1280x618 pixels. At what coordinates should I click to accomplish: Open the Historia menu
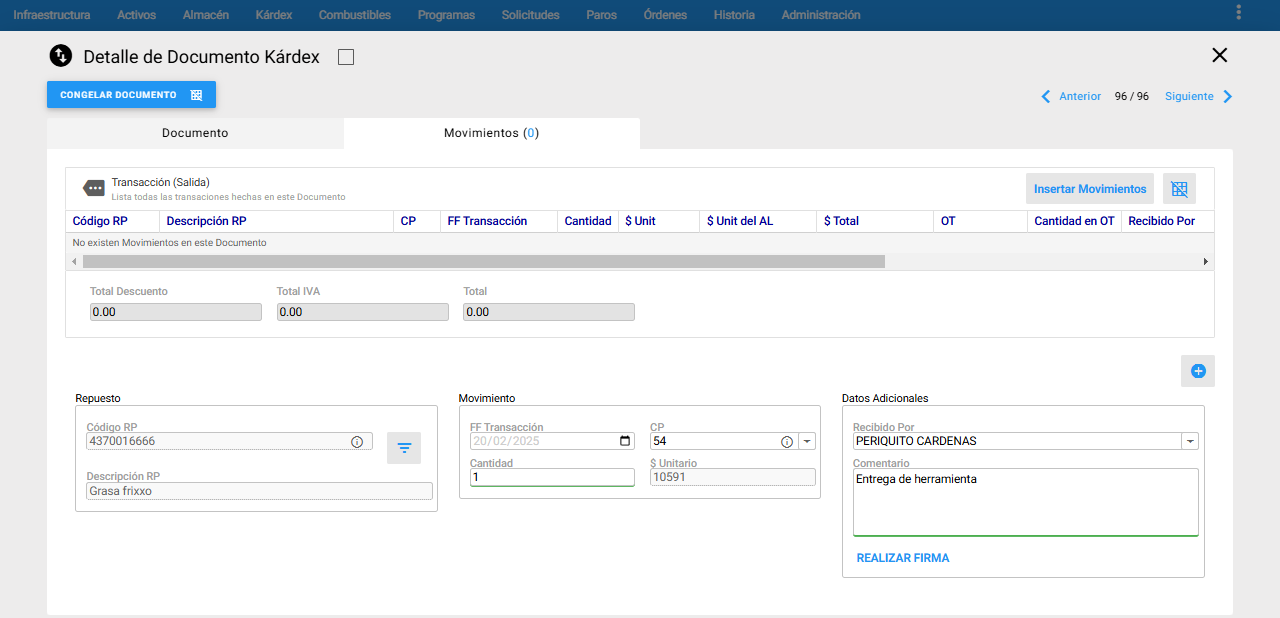click(734, 15)
